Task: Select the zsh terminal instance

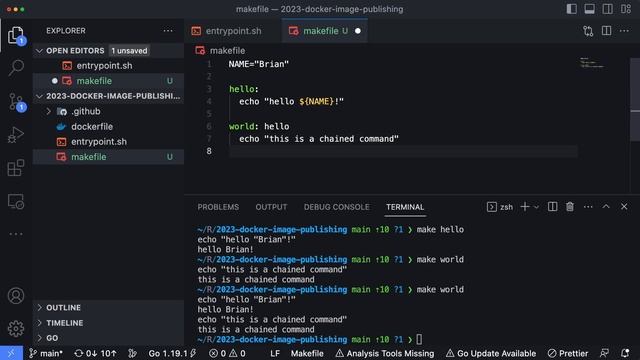Action: (x=500, y=207)
